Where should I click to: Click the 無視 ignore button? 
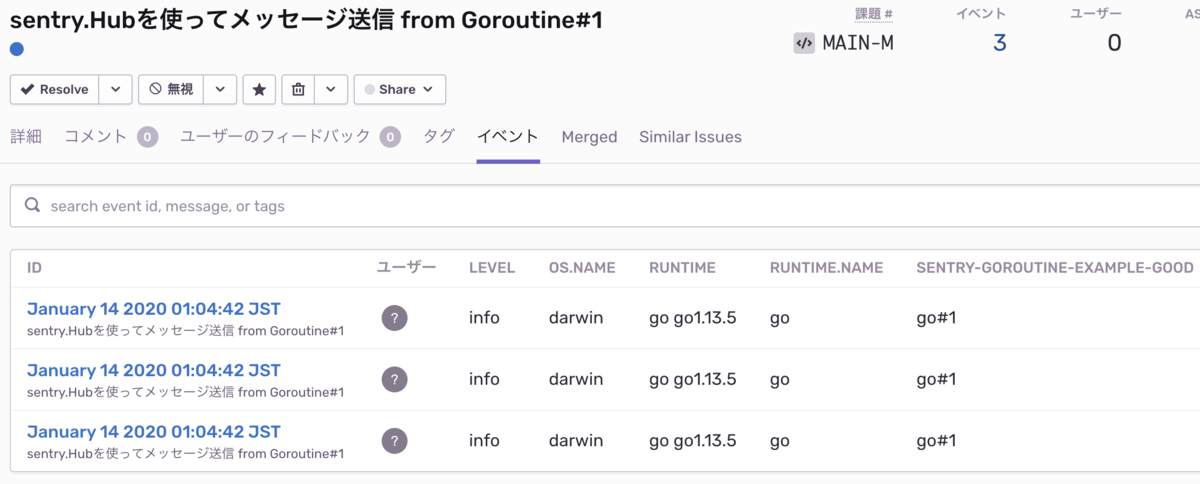point(170,89)
